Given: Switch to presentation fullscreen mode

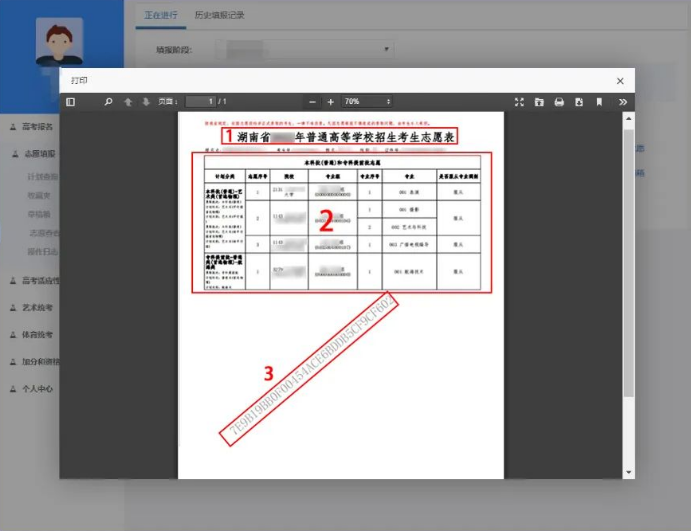Looking at the screenshot, I should point(519,102).
